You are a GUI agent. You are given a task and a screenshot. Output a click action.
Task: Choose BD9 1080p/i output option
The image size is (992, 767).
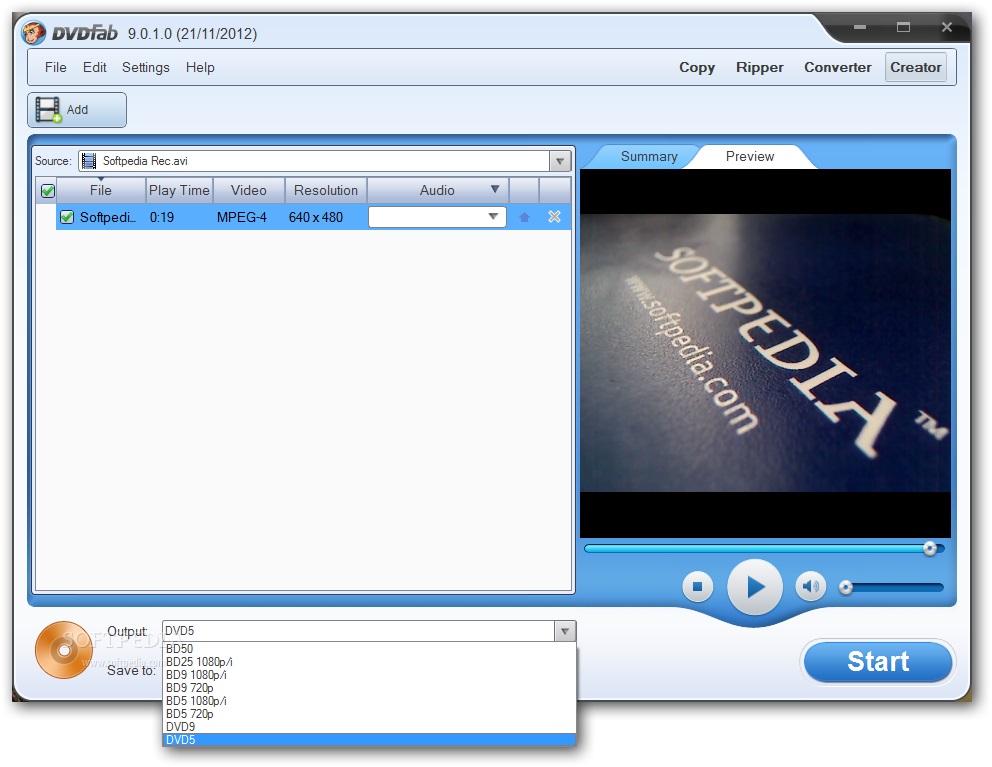click(369, 675)
